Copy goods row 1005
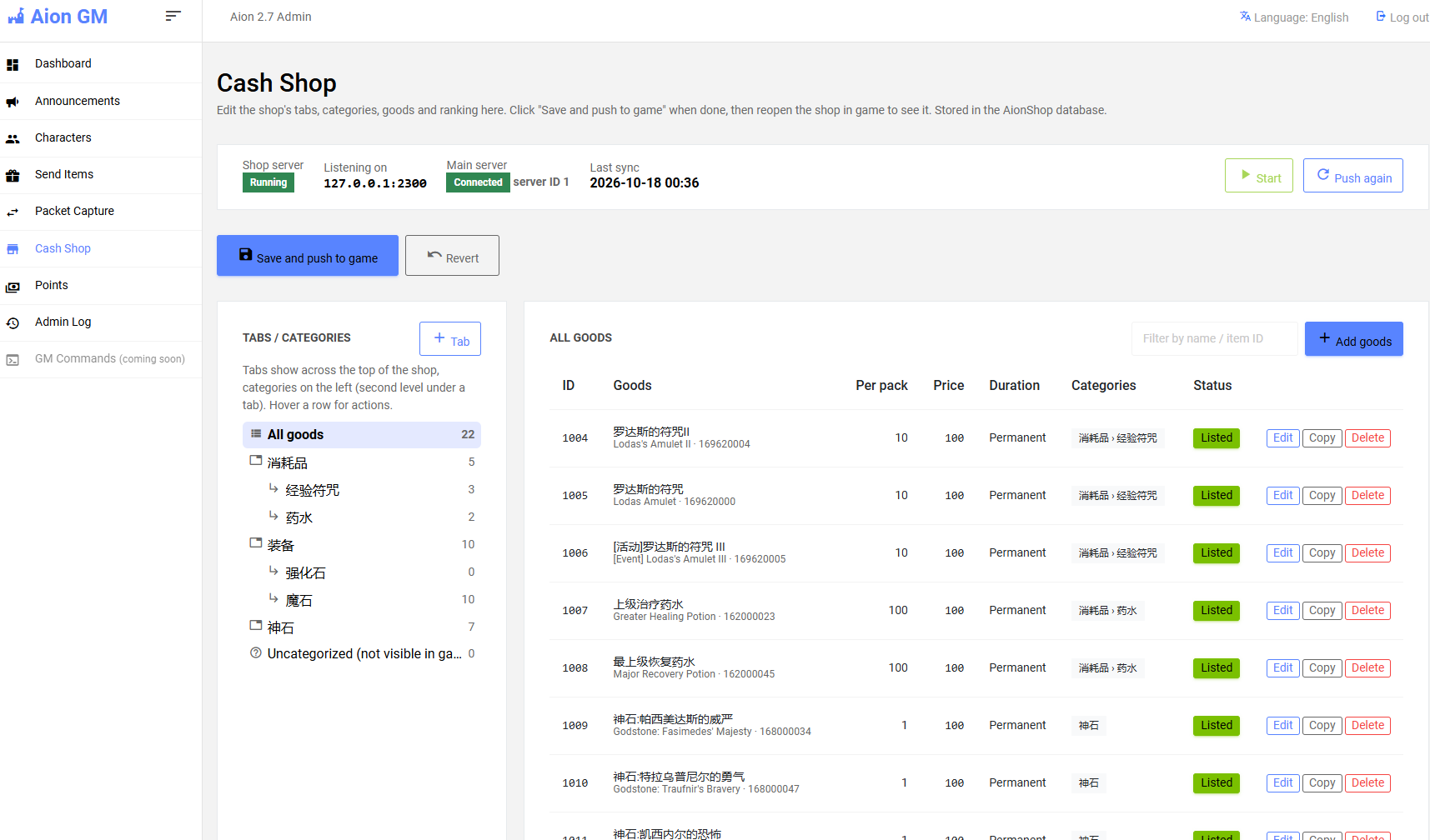The image size is (1430, 840). pos(1322,496)
